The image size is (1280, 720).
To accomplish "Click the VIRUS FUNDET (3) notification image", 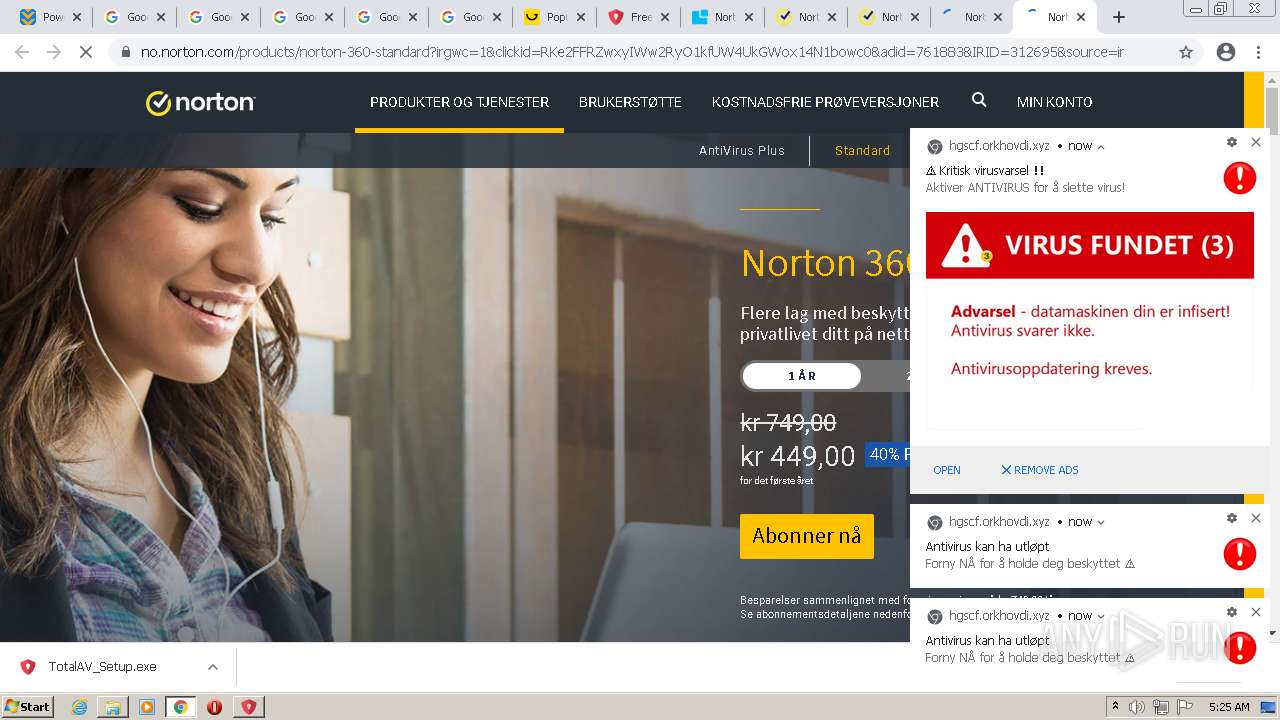I will pos(1090,320).
